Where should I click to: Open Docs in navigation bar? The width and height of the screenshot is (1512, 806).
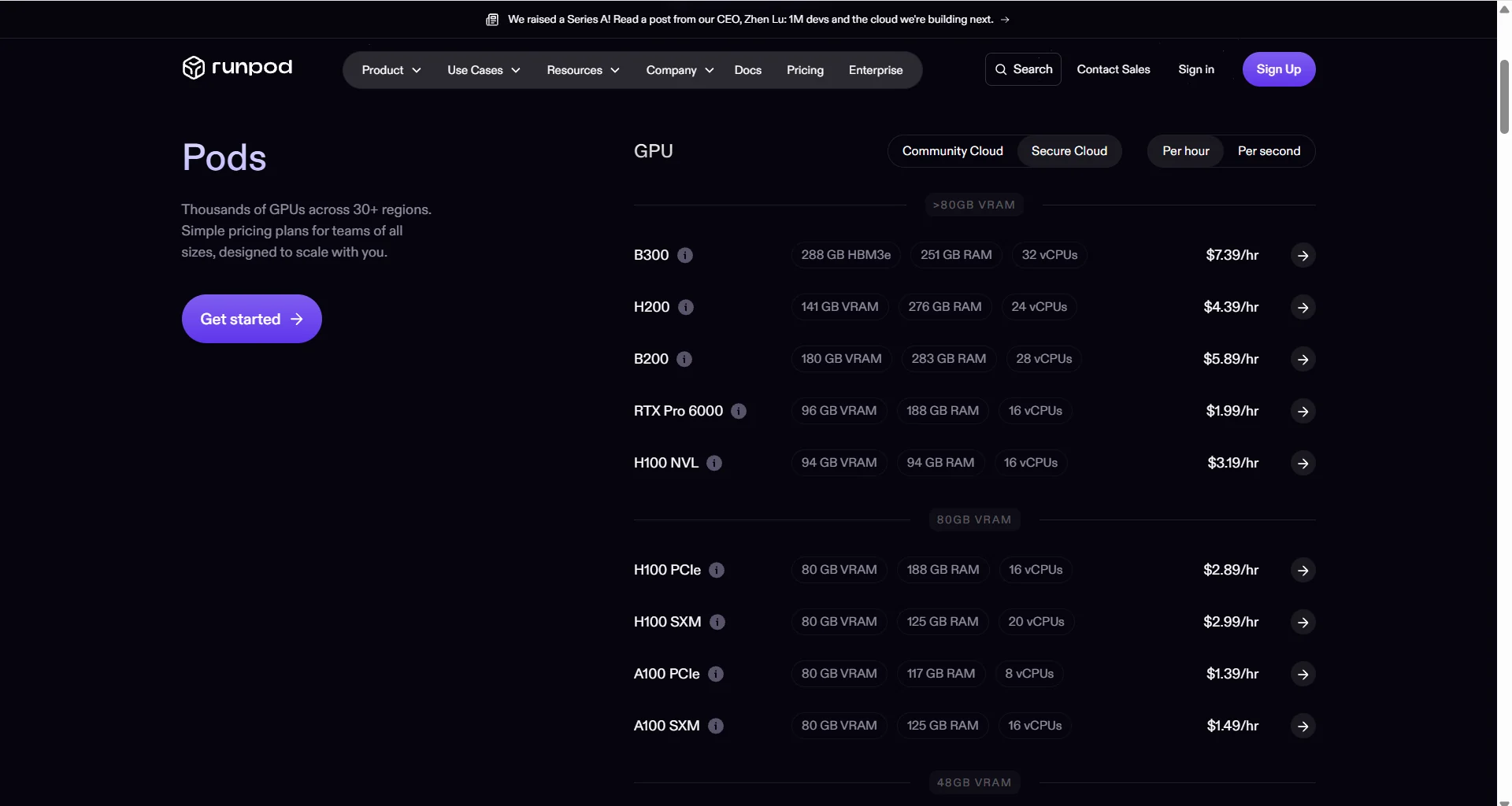tap(747, 70)
